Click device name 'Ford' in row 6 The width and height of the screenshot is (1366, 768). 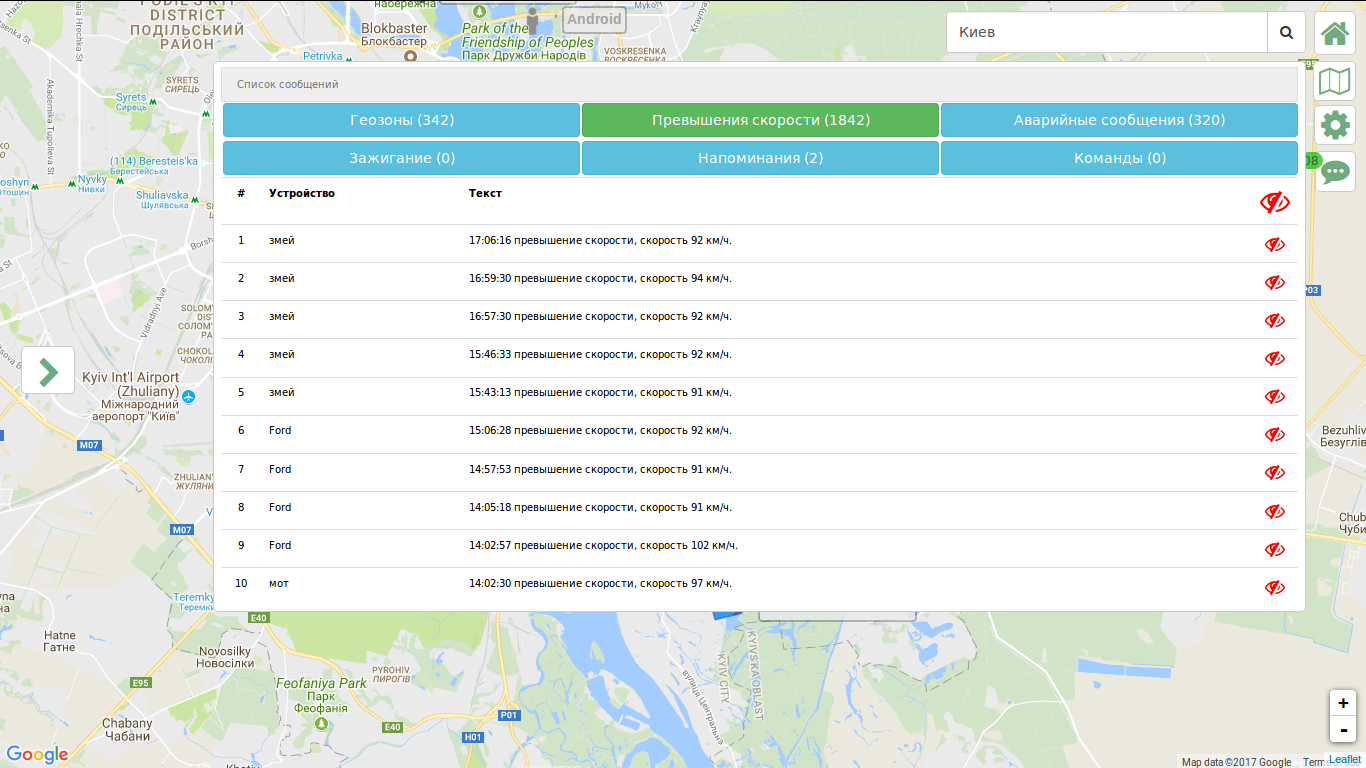(x=280, y=430)
